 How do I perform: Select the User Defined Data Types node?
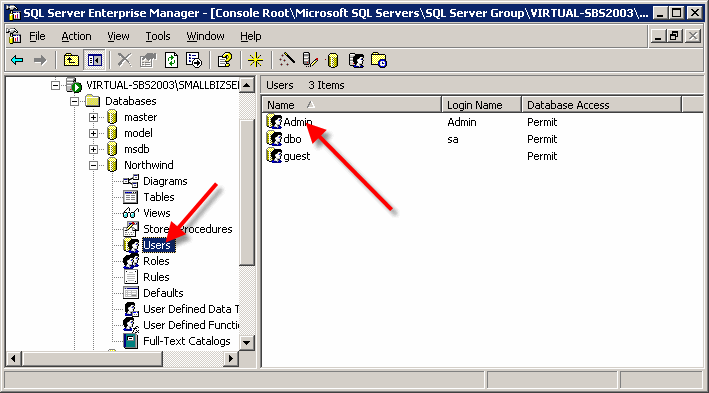click(x=190, y=309)
